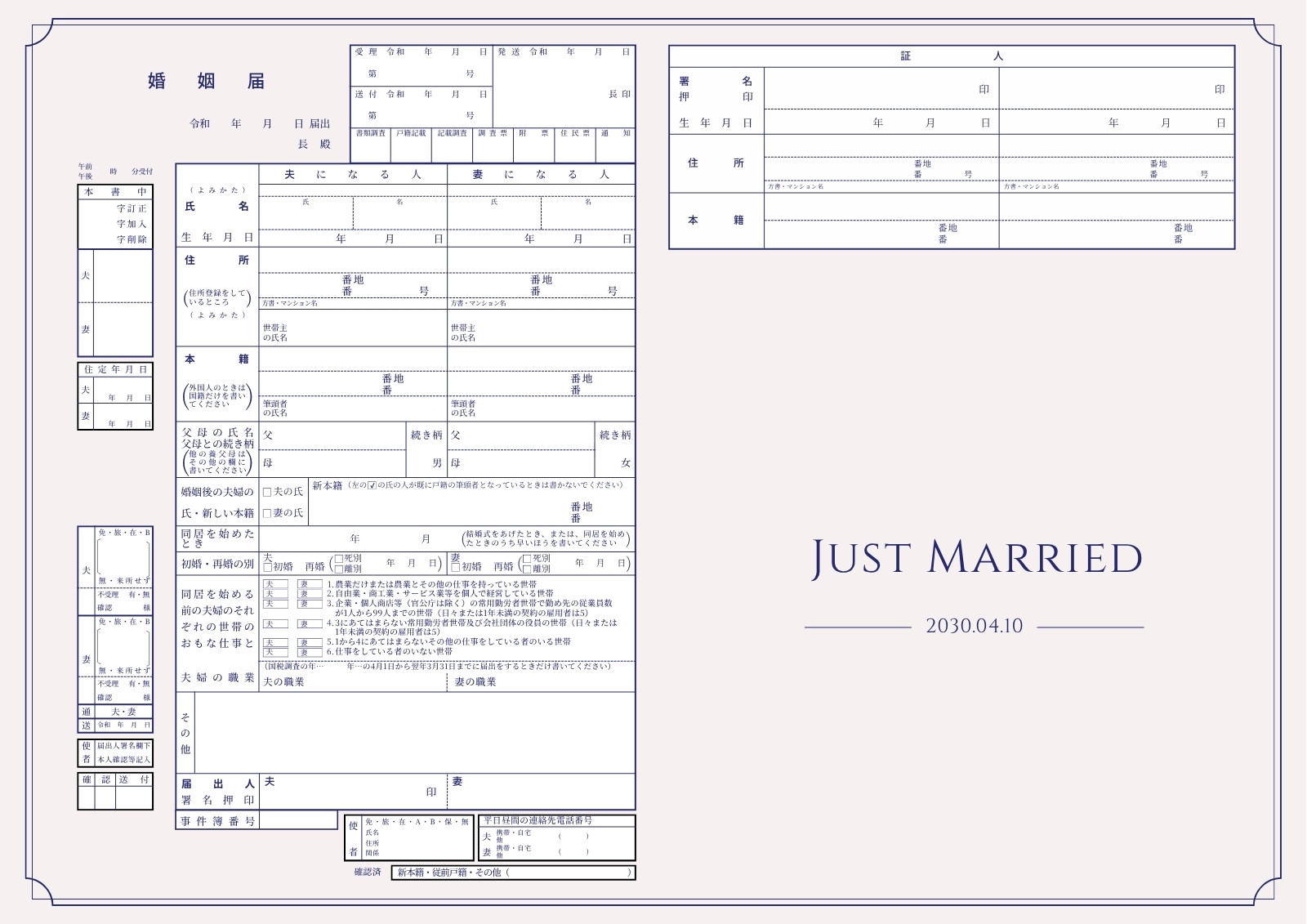Click the 証人 section header
This screenshot has height=924, width=1307.
952,56
